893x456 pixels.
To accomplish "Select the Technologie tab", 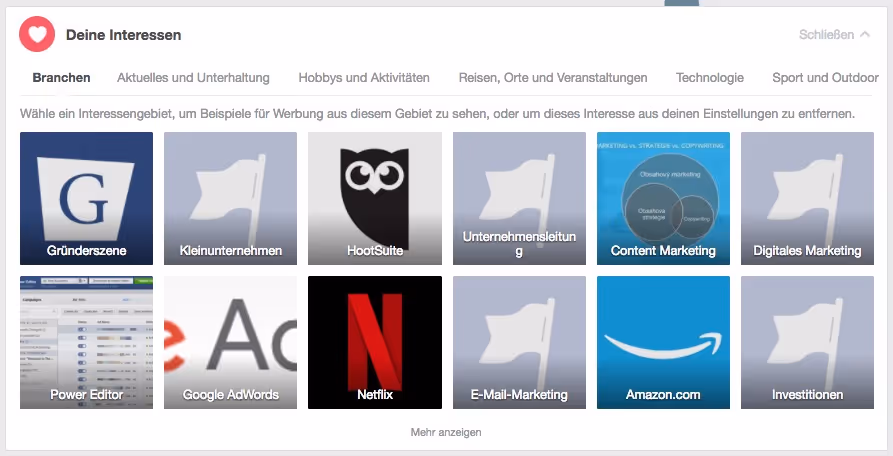I will tap(710, 77).
